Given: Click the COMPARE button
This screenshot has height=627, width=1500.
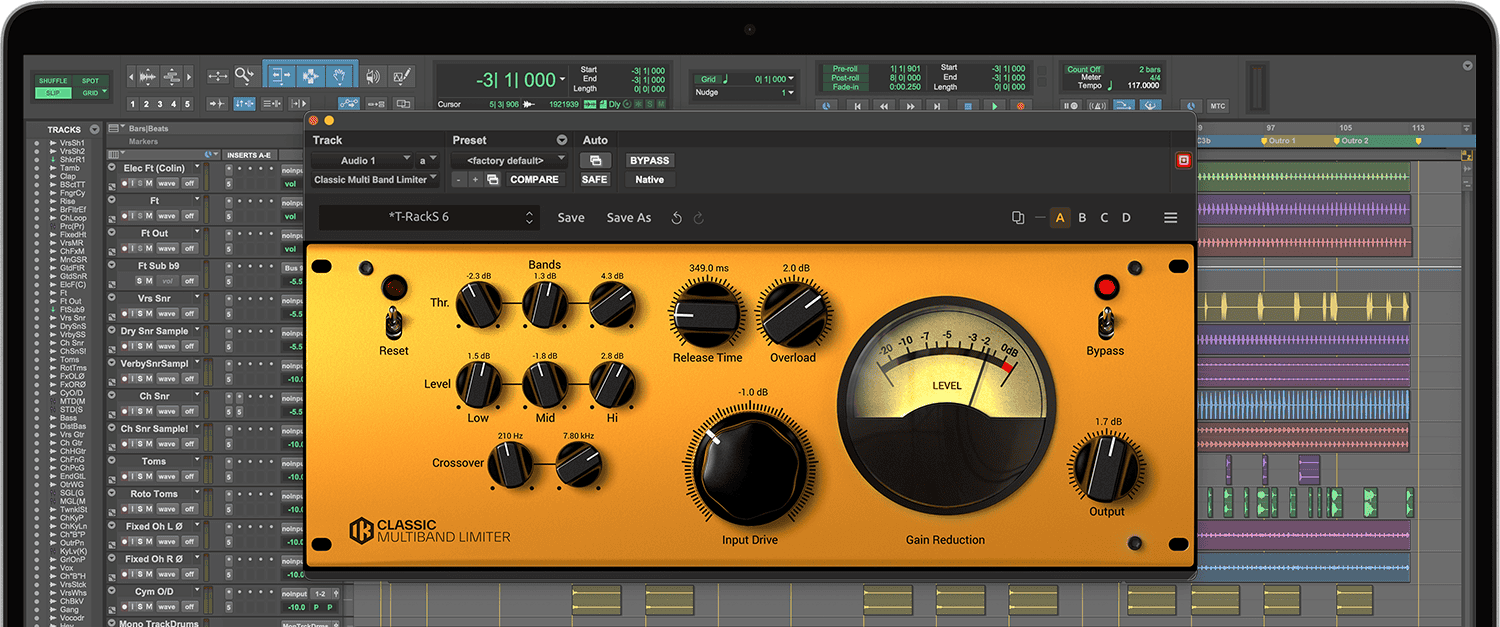Looking at the screenshot, I should tap(534, 179).
